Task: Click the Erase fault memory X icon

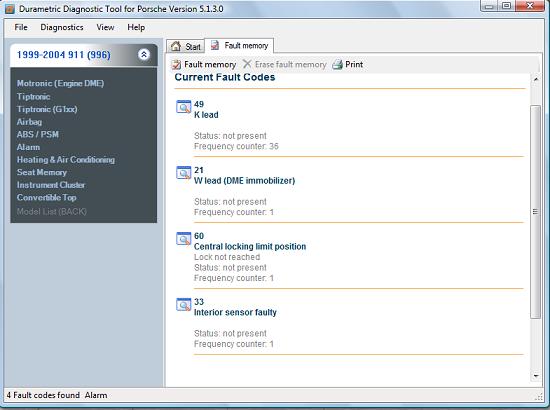Action: (247, 64)
